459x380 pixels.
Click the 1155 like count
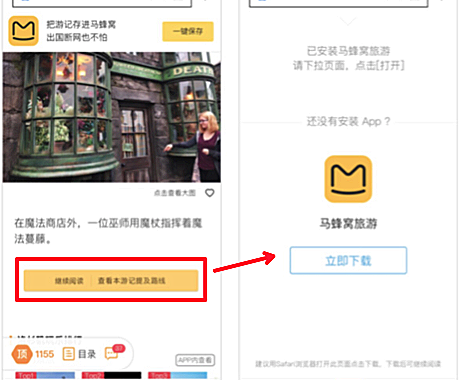[x=45, y=354]
